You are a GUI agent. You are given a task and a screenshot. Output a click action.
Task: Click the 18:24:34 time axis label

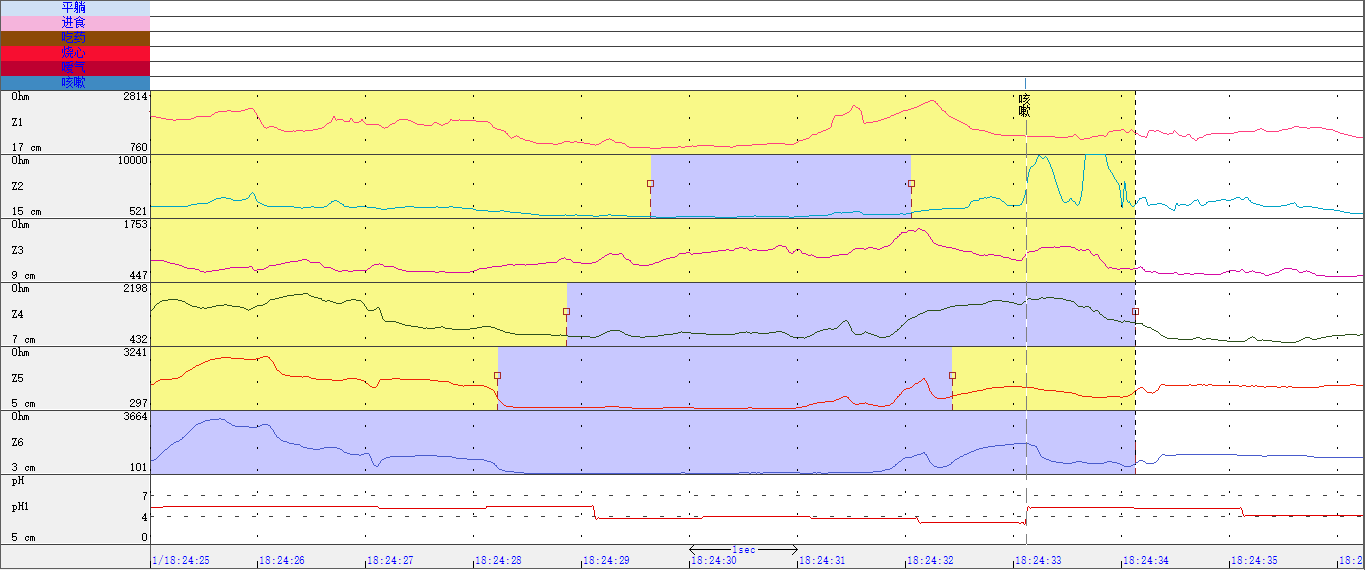pos(1146,561)
